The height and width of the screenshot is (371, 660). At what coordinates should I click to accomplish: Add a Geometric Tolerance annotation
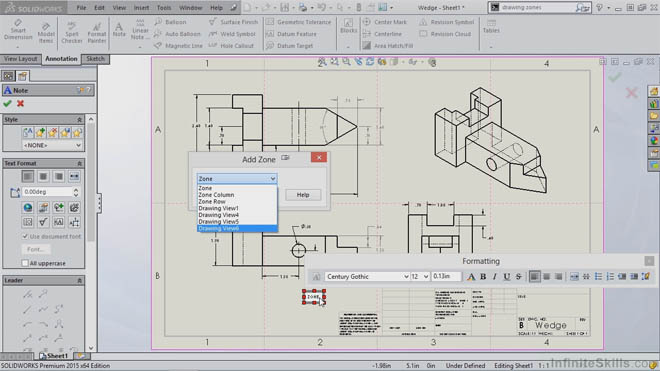(299, 22)
